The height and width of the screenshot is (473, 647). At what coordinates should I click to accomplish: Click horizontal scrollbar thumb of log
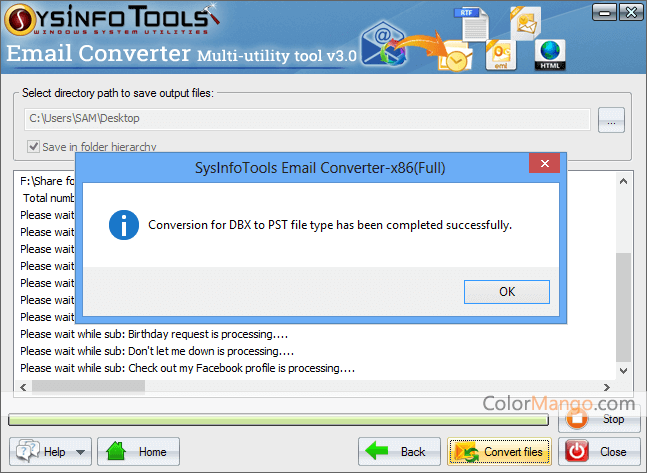click(x=88, y=387)
